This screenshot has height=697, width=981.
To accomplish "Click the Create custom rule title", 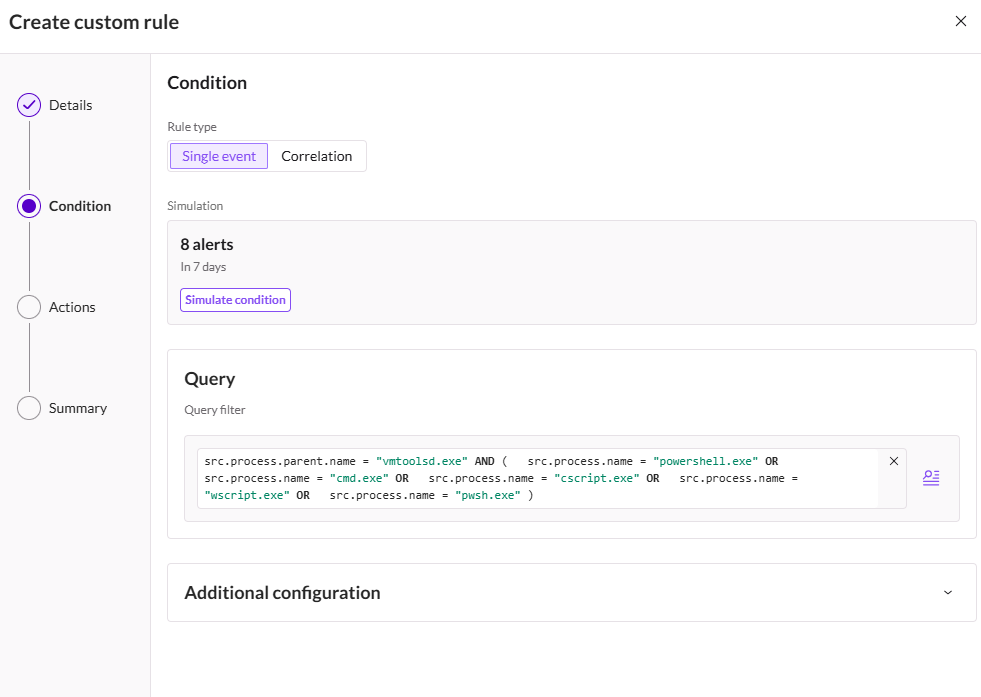I will 94,22.
